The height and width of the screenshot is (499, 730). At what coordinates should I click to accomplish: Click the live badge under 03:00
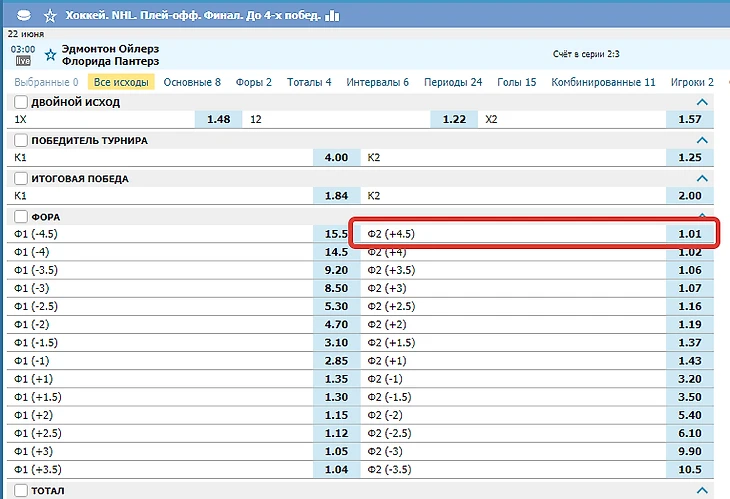(x=23, y=61)
